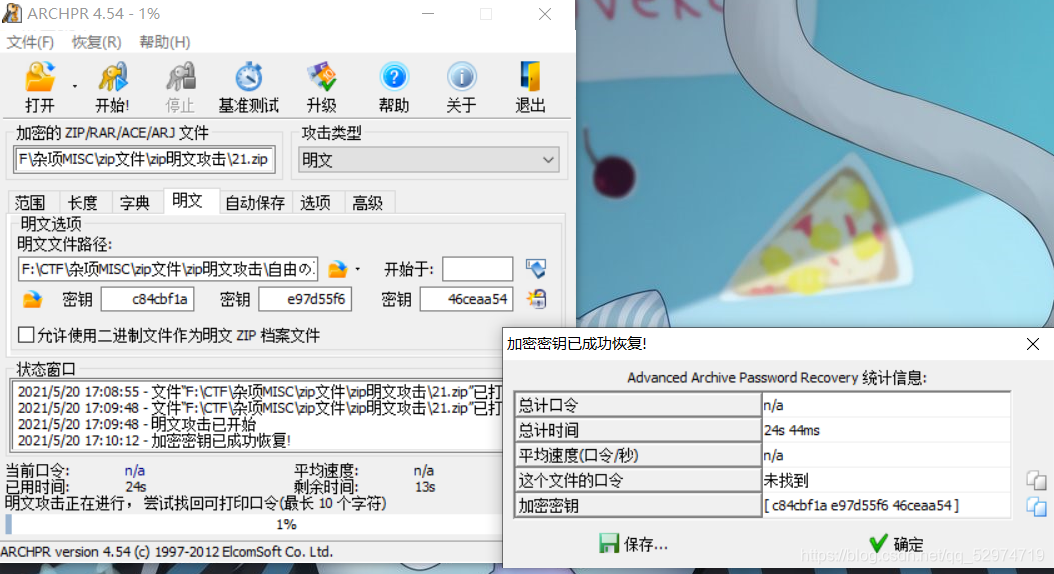This screenshot has width=1054, height=574.
Task: Click the key field containing e97d55f6
Action: point(306,299)
